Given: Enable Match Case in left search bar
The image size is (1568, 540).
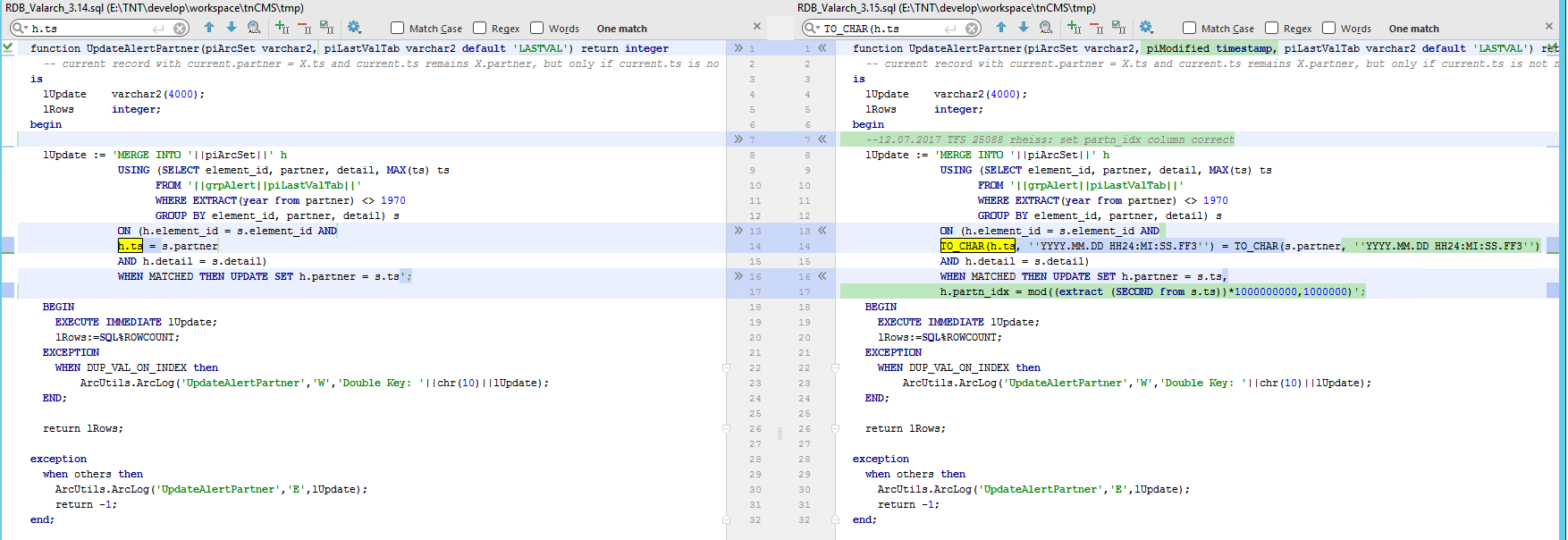Looking at the screenshot, I should pyautogui.click(x=398, y=29).
